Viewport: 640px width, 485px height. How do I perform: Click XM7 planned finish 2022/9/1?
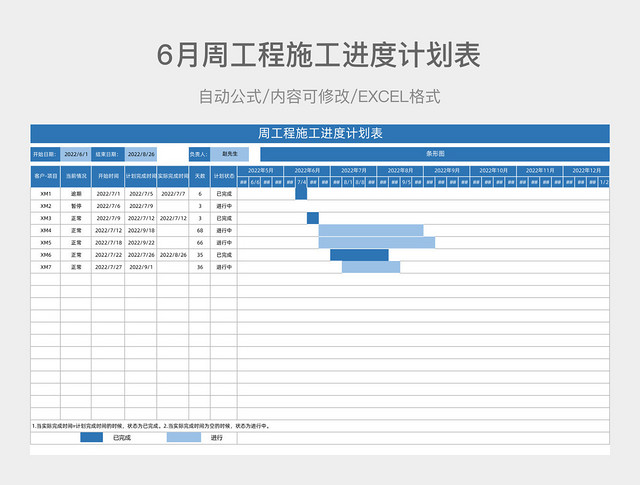click(x=141, y=267)
